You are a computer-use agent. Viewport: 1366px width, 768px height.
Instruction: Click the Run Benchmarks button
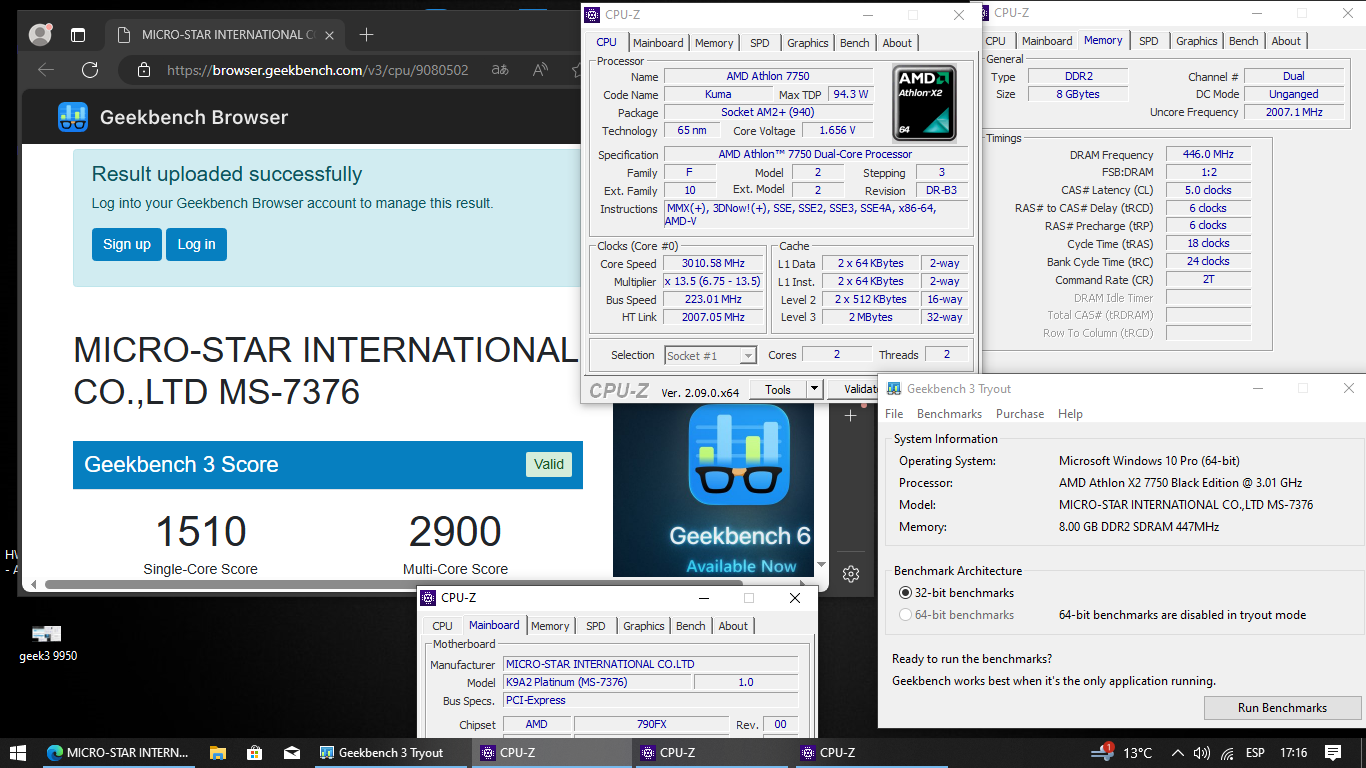pos(1282,708)
